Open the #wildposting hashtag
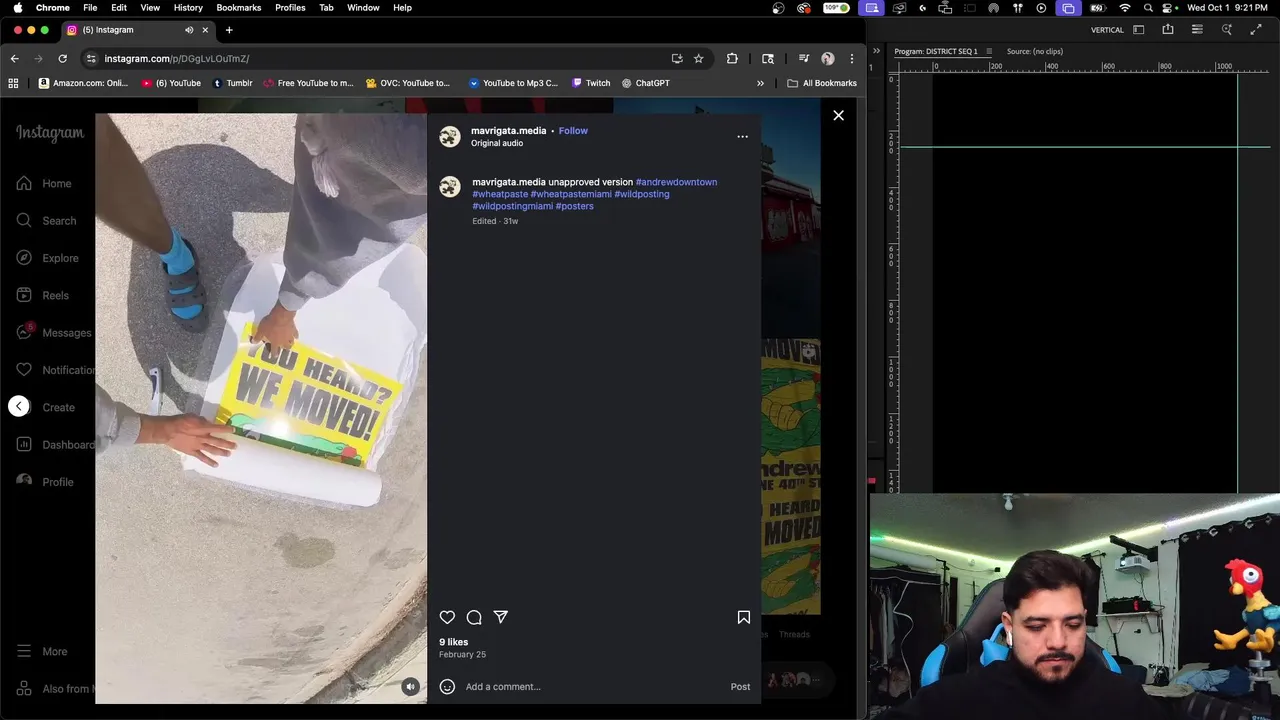Image resolution: width=1280 pixels, height=720 pixels. click(642, 194)
